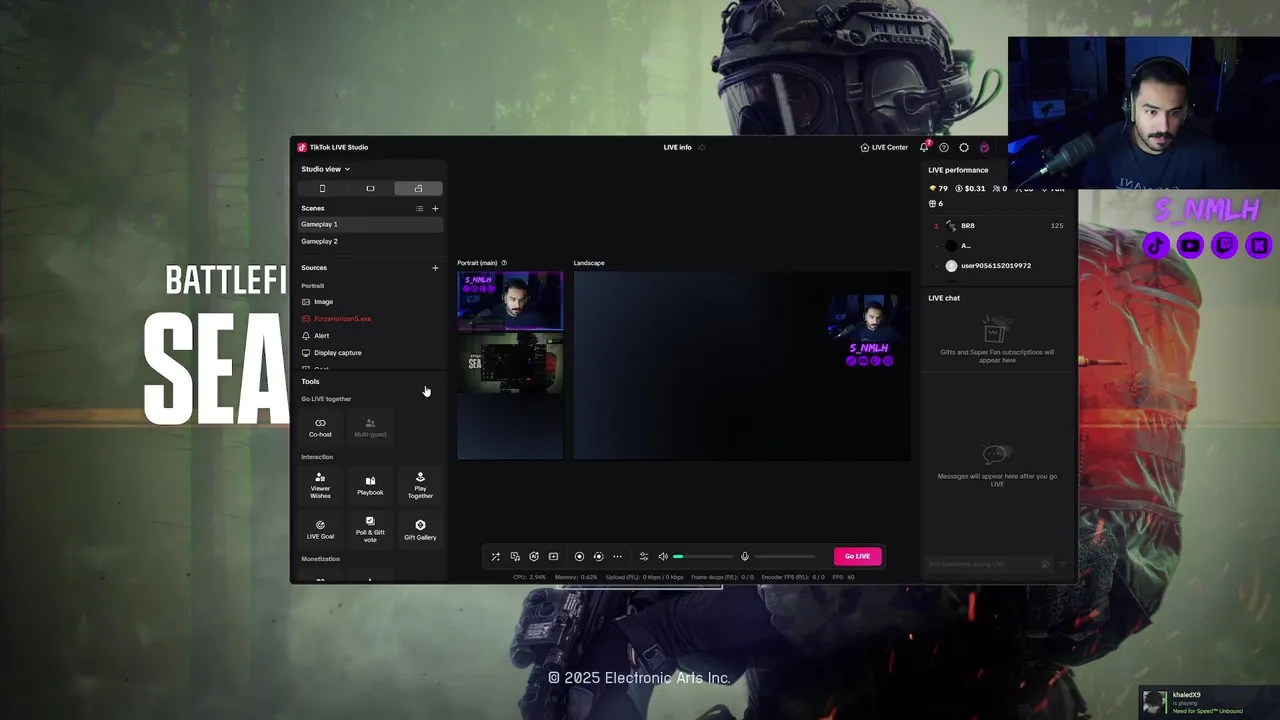The image size is (1280, 720).
Task: Select the webcam thumbnail in portrait preview
Action: tap(510, 300)
